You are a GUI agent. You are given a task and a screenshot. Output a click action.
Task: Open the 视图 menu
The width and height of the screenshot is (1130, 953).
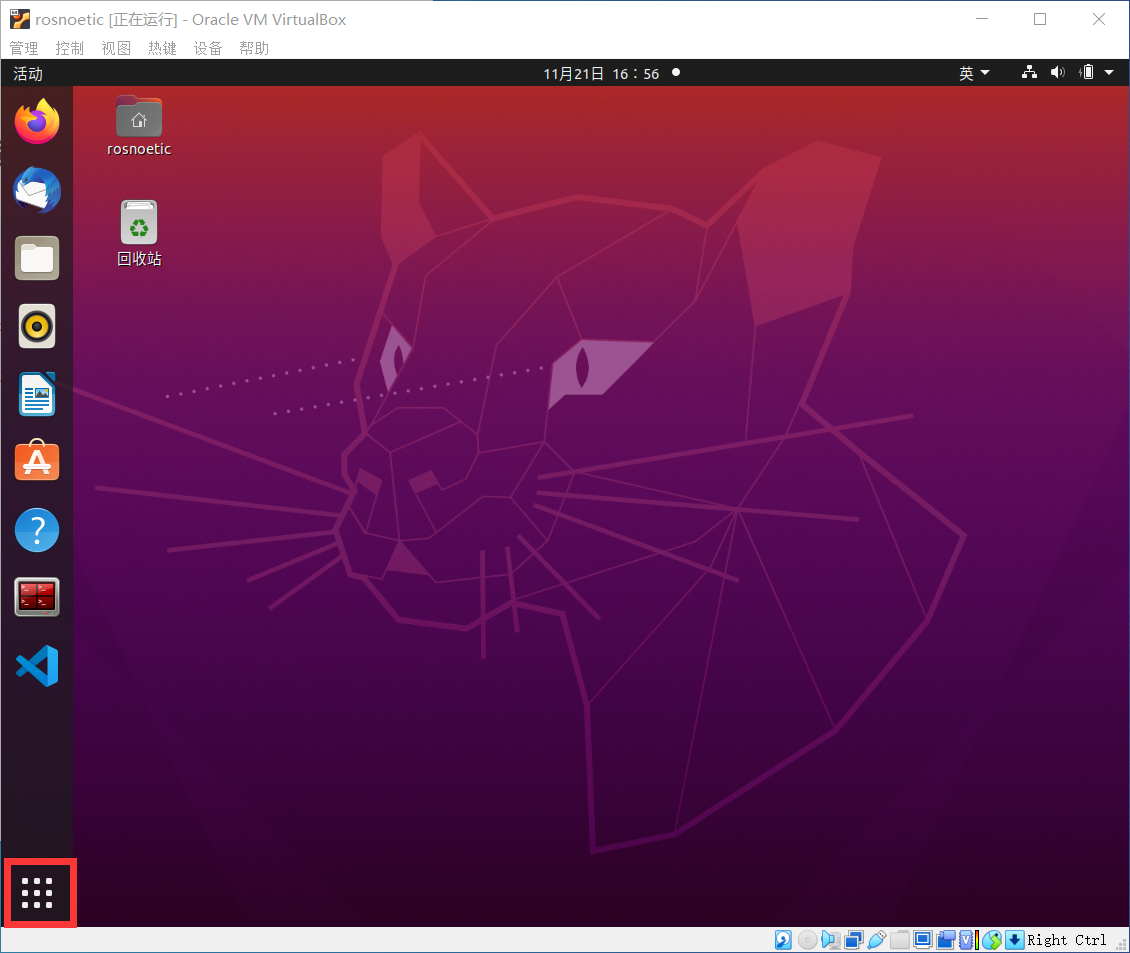(116, 48)
